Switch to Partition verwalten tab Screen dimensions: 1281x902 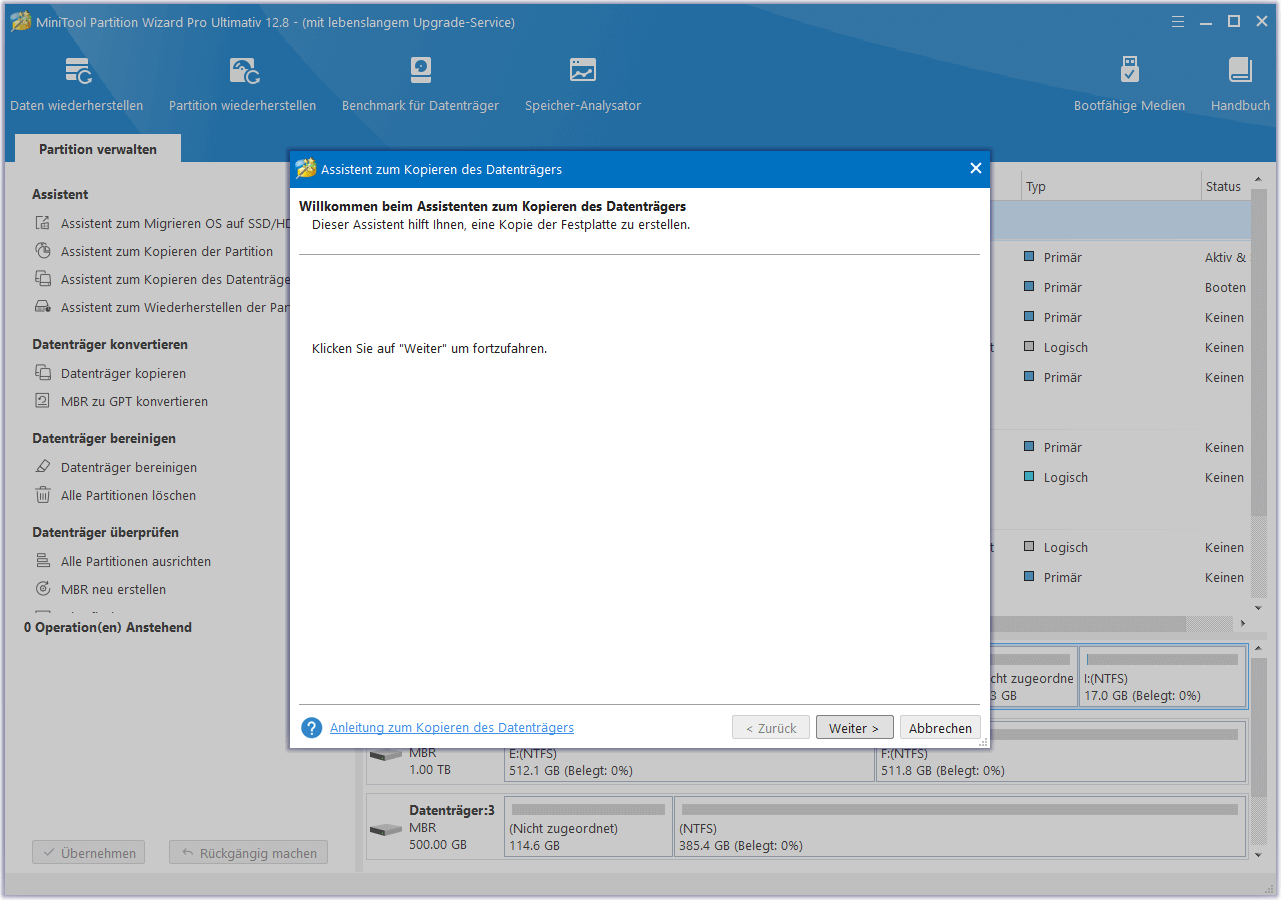(x=98, y=149)
